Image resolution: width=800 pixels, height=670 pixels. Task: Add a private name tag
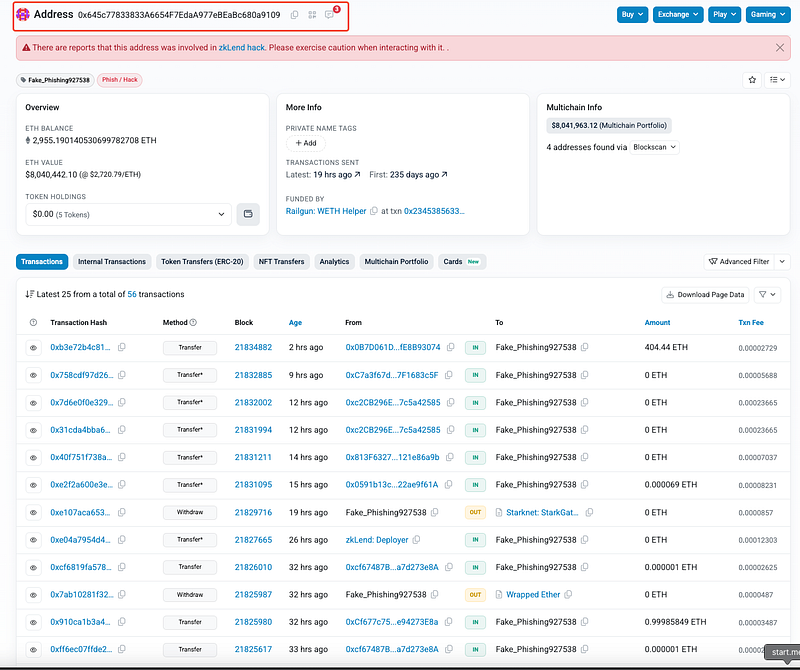point(304,143)
